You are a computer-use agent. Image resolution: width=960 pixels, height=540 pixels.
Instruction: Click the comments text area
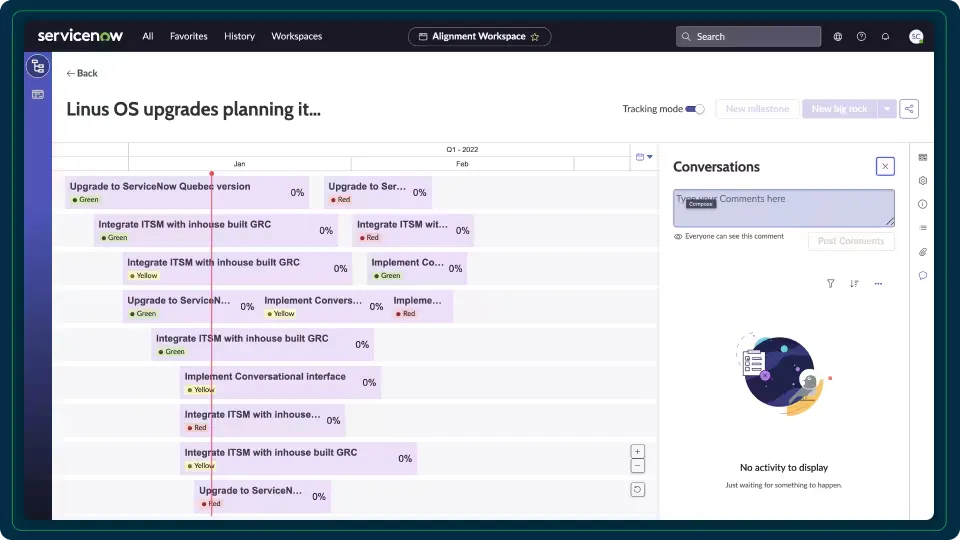tap(784, 208)
